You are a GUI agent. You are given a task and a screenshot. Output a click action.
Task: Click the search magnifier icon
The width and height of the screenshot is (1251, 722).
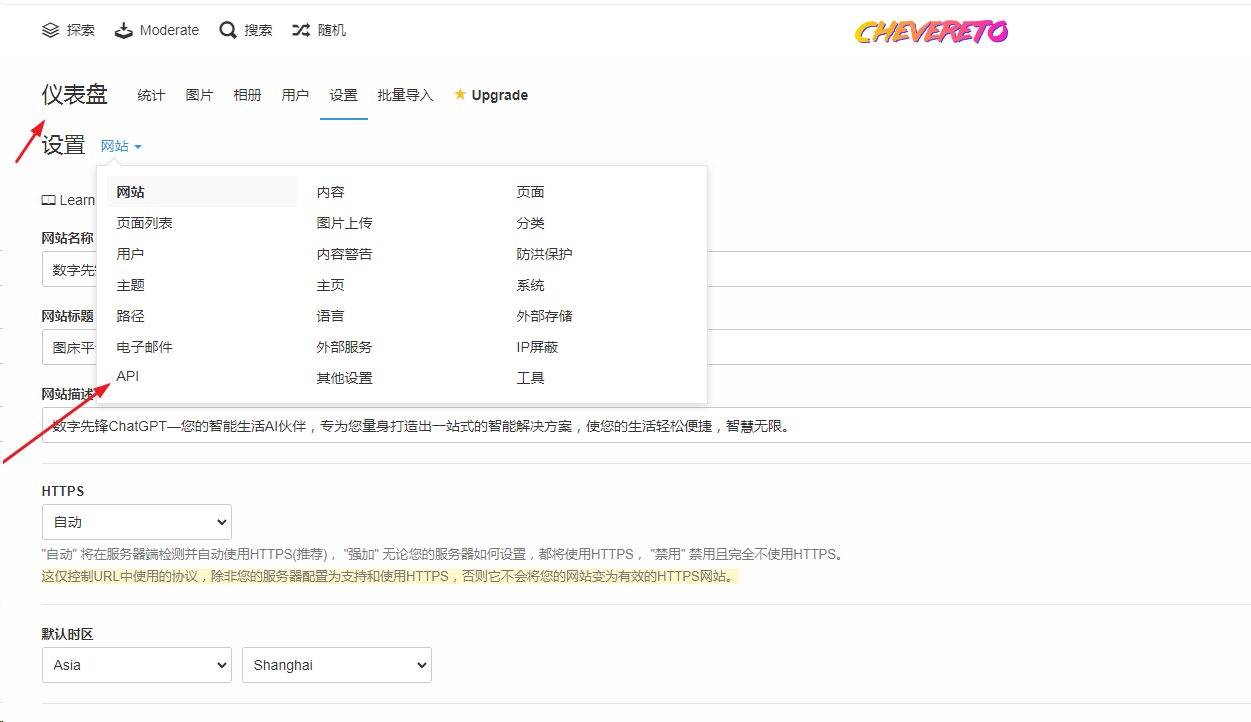click(x=228, y=30)
